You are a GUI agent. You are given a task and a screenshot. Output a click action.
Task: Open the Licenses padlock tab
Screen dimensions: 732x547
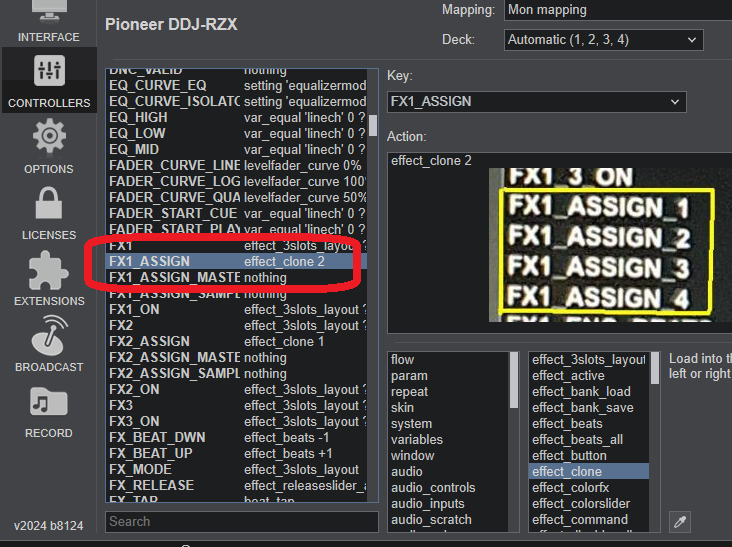pos(48,212)
